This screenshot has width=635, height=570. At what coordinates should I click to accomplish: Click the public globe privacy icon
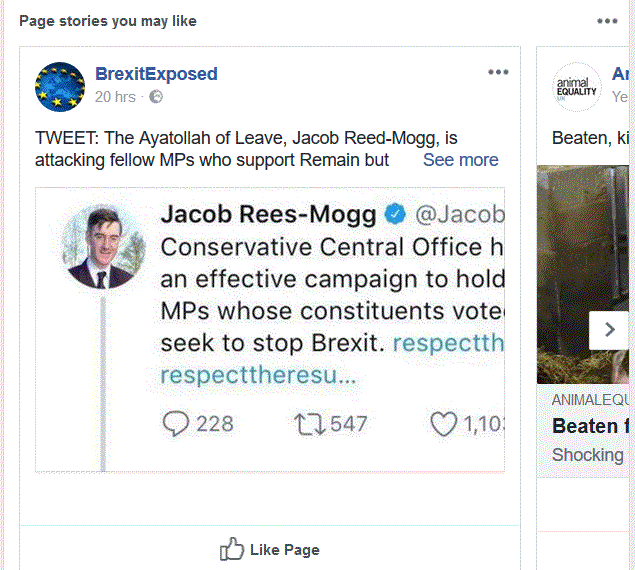tap(156, 97)
